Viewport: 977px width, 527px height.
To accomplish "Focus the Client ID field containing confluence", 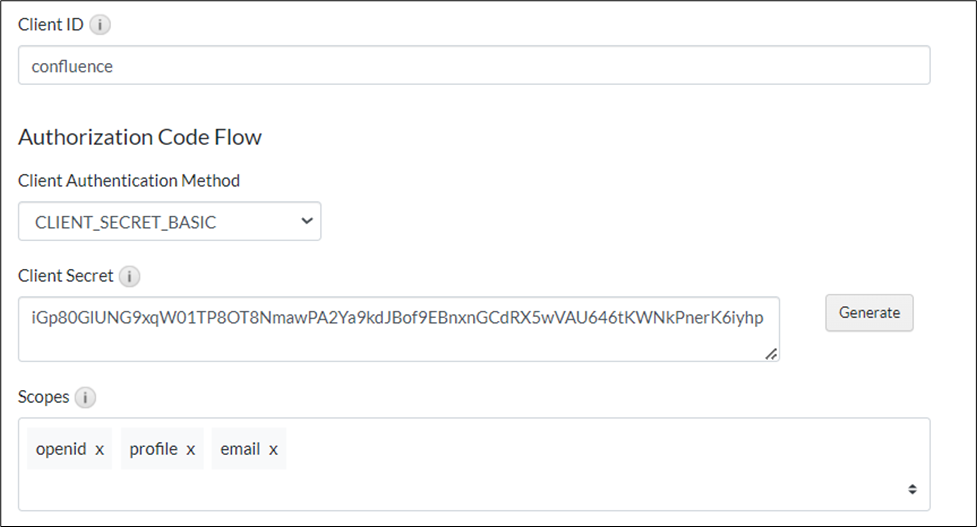I will [x=474, y=67].
